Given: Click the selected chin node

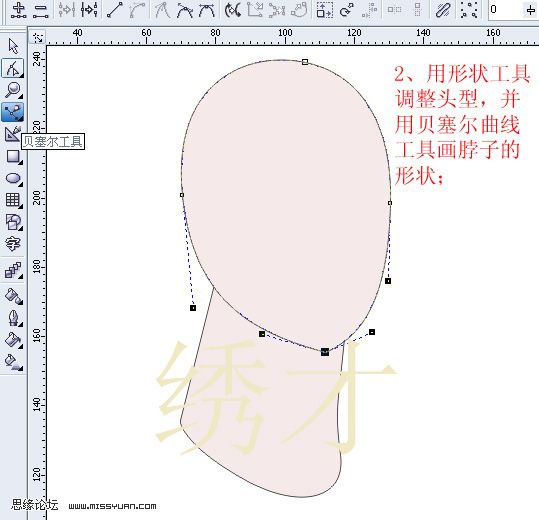Looking at the screenshot, I should [x=325, y=352].
